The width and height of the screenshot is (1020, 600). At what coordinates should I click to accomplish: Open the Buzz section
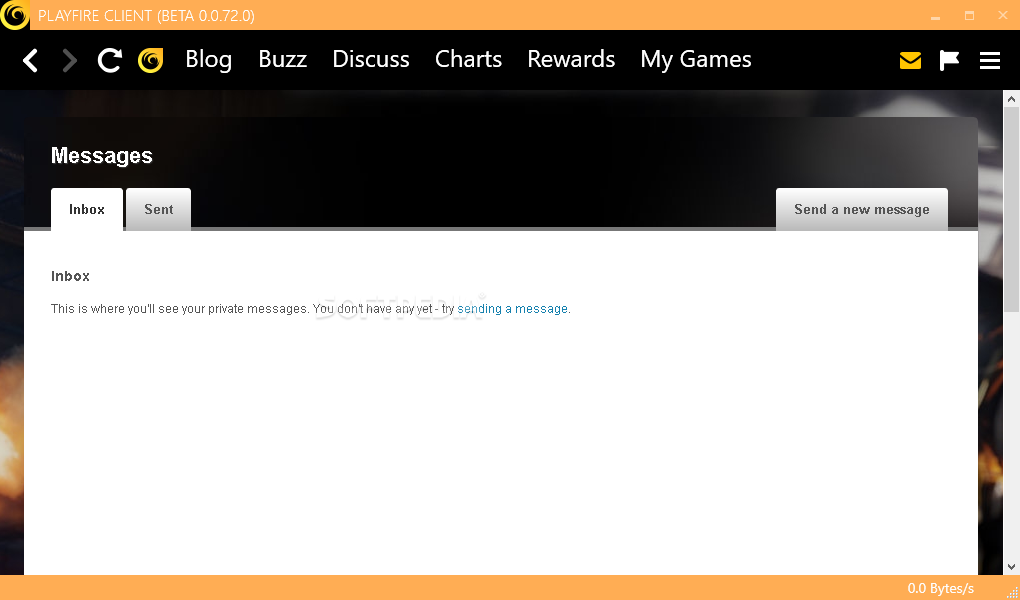coord(282,59)
